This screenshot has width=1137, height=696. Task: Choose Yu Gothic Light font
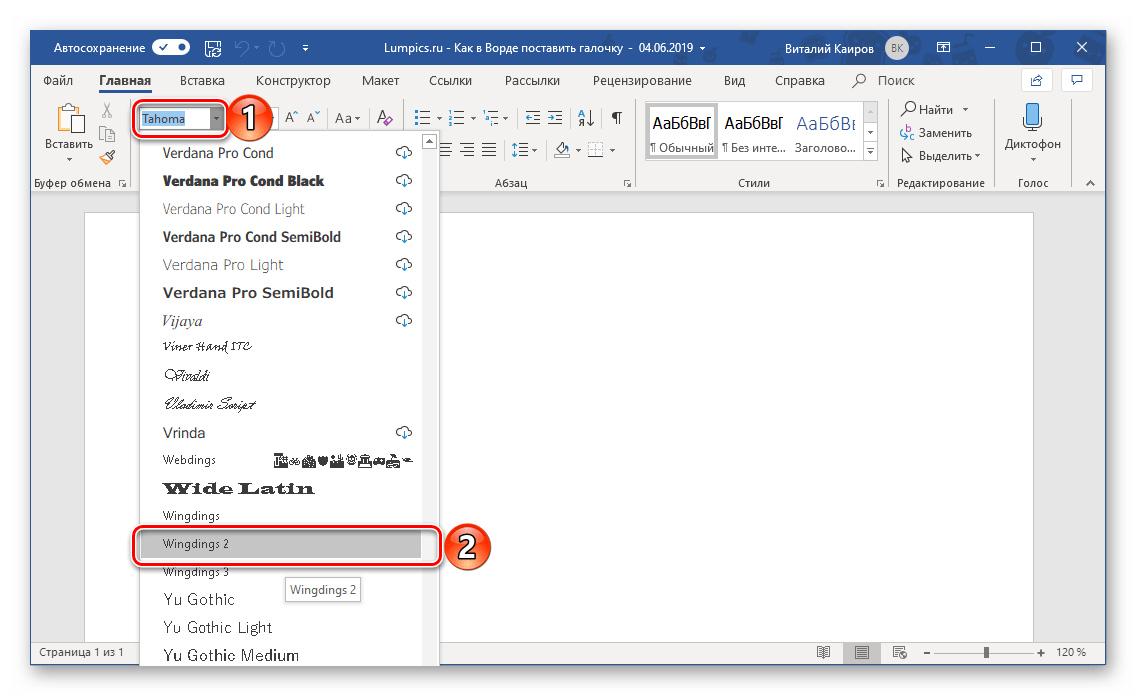tap(280, 628)
